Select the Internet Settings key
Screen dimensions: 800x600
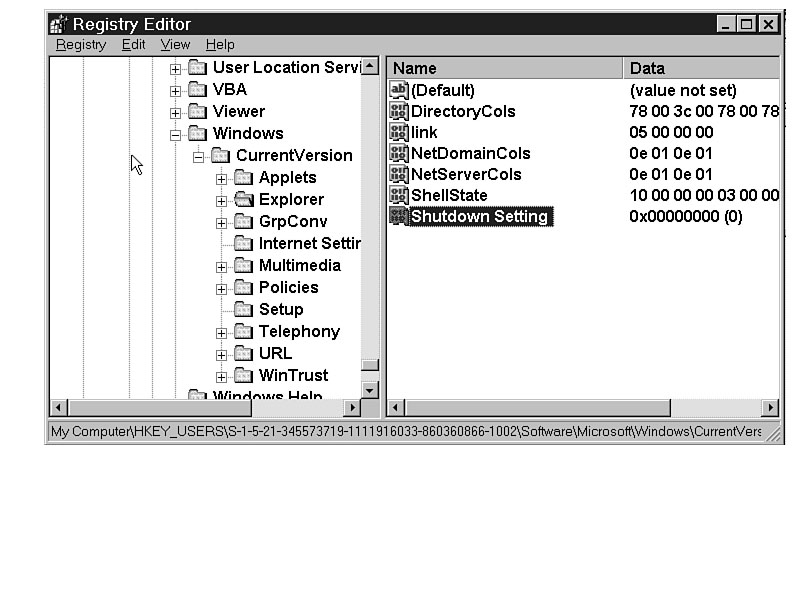[308, 244]
